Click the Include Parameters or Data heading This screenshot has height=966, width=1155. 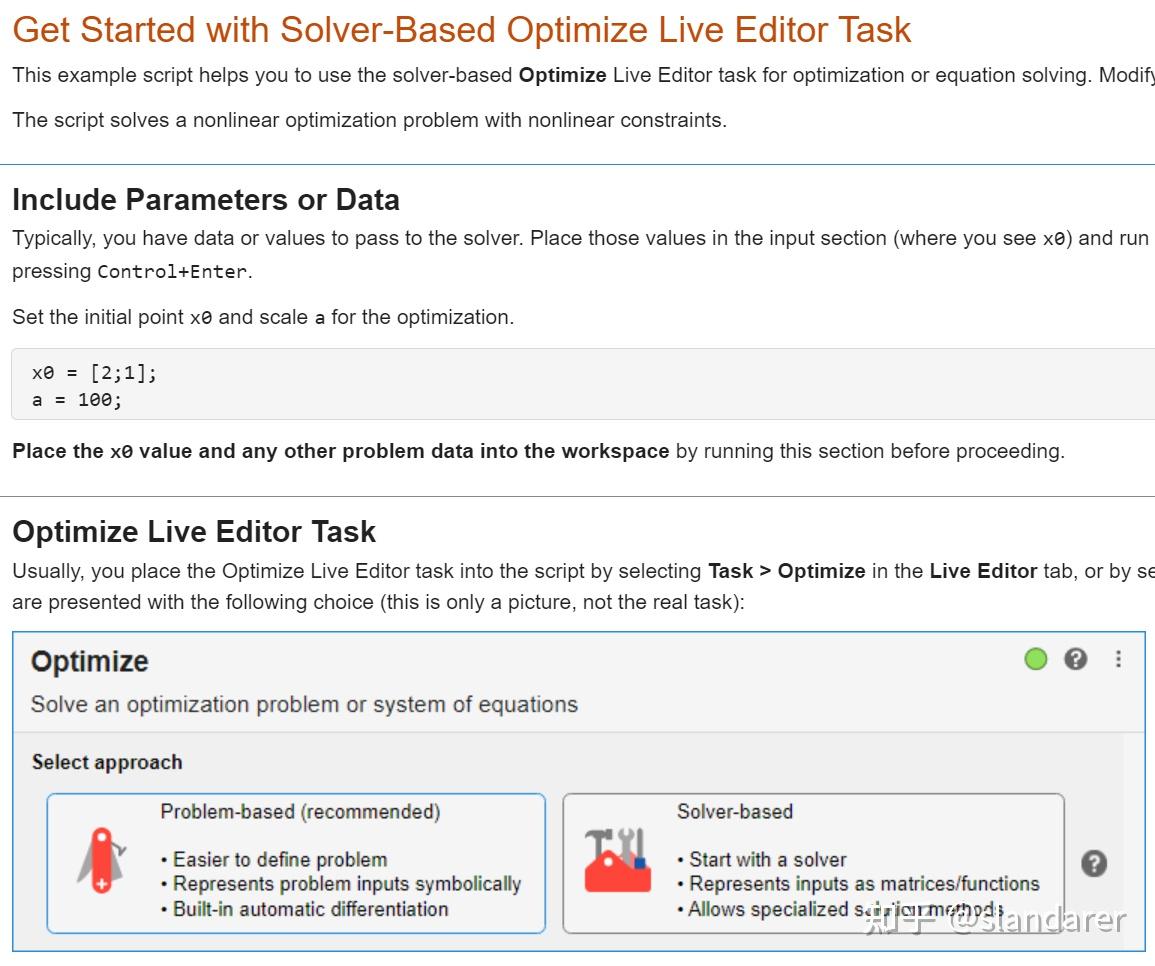pyautogui.click(x=205, y=200)
